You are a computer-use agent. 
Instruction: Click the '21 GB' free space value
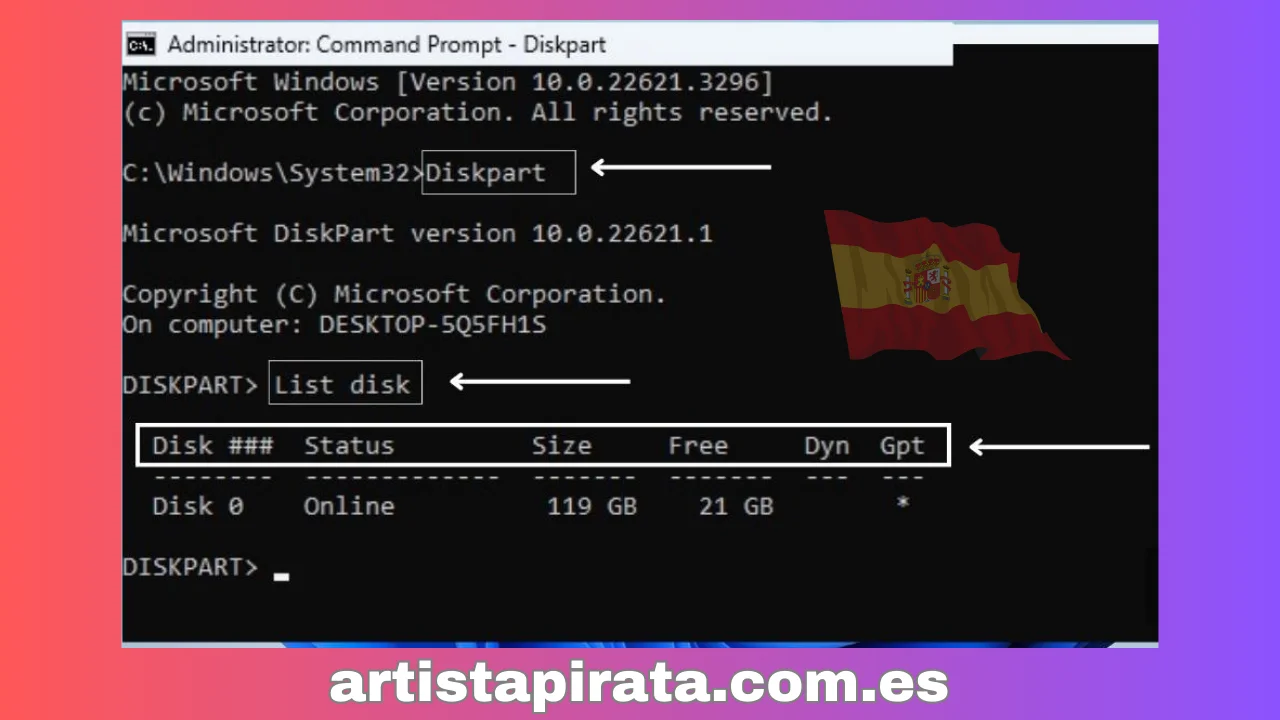click(735, 506)
